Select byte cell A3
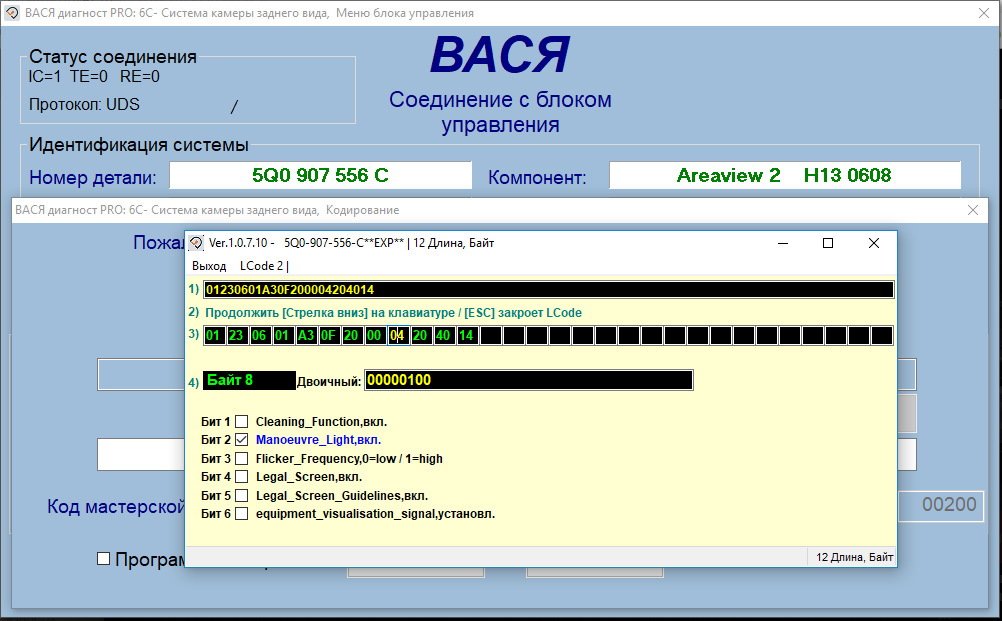Image resolution: width=1002 pixels, height=621 pixels. [306, 335]
